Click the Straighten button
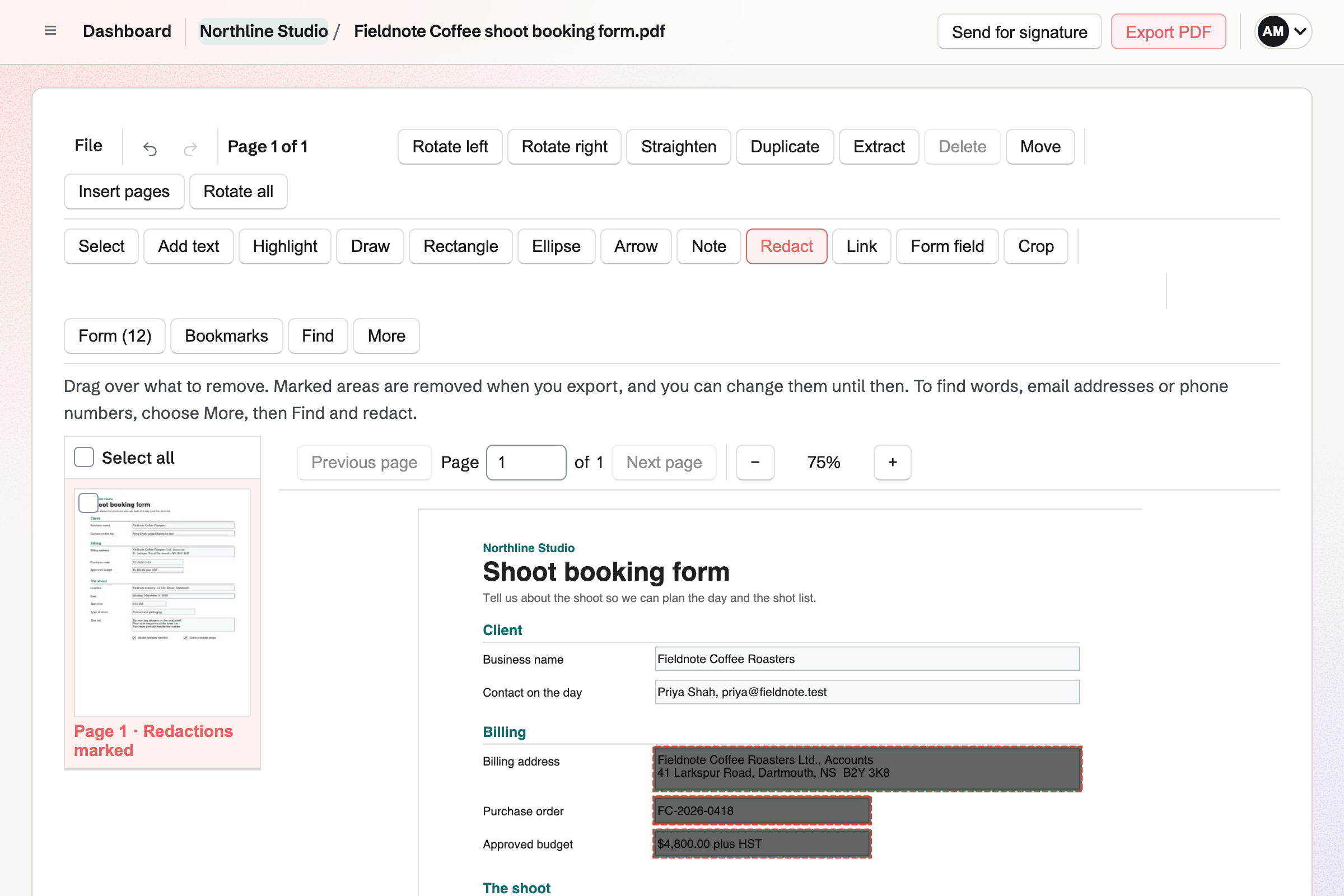Viewport: 1344px width, 896px height. pyautogui.click(x=678, y=147)
